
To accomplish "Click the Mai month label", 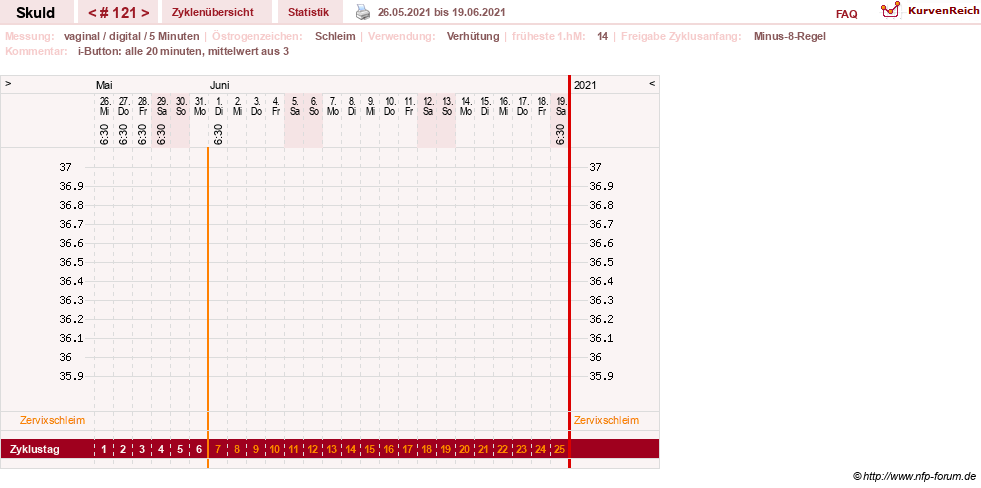I will point(104,85).
